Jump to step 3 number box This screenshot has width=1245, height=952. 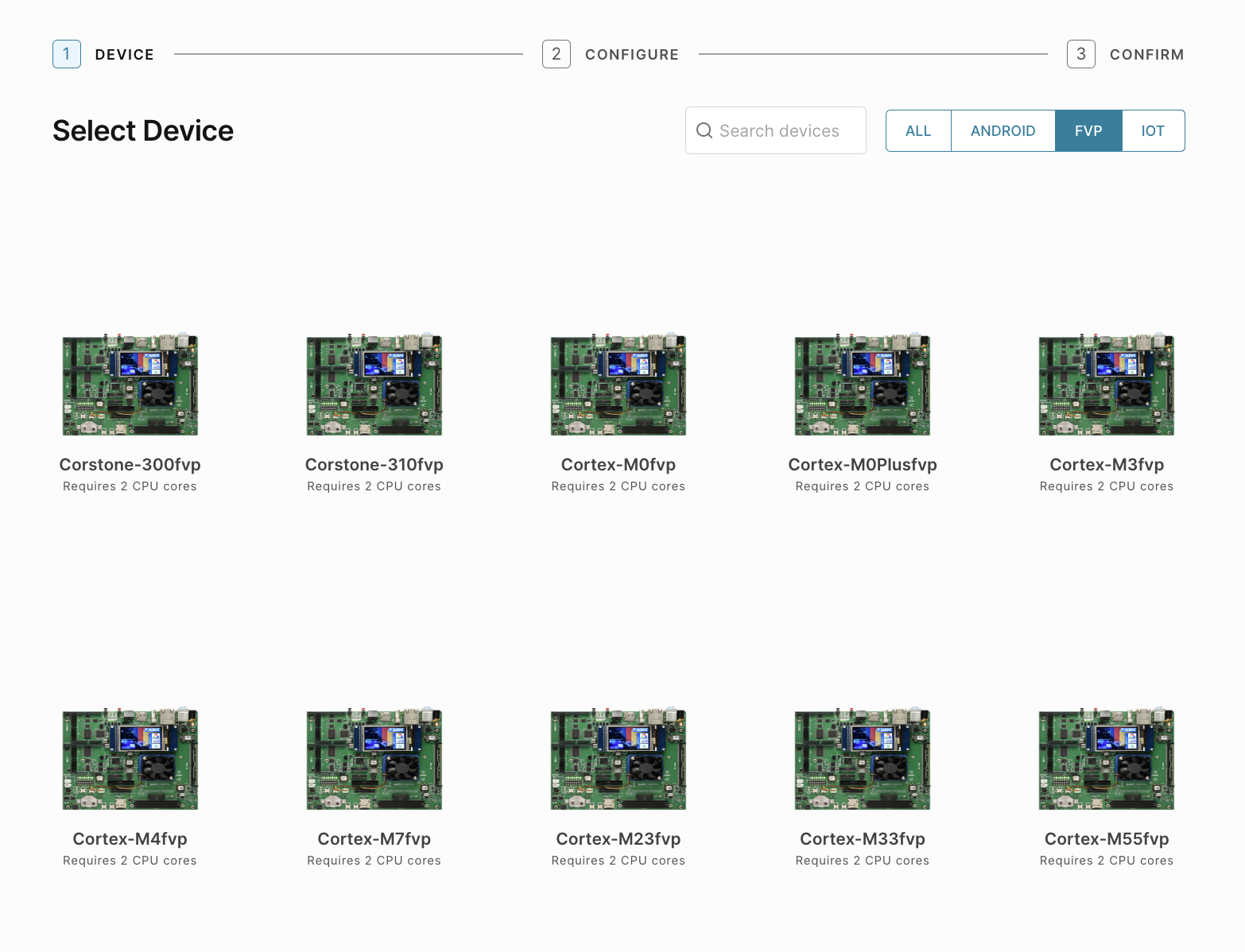click(x=1081, y=54)
